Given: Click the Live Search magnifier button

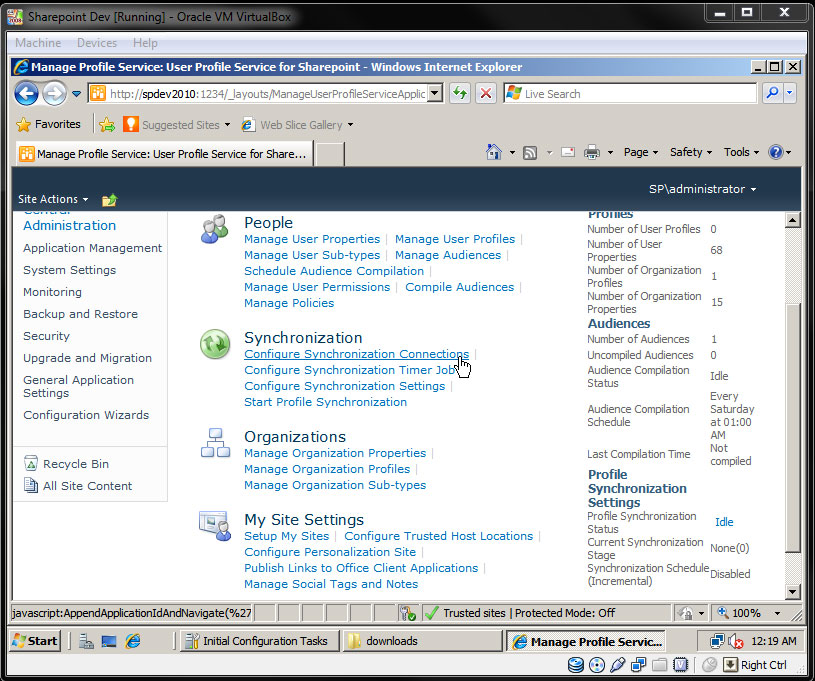Looking at the screenshot, I should [772, 94].
